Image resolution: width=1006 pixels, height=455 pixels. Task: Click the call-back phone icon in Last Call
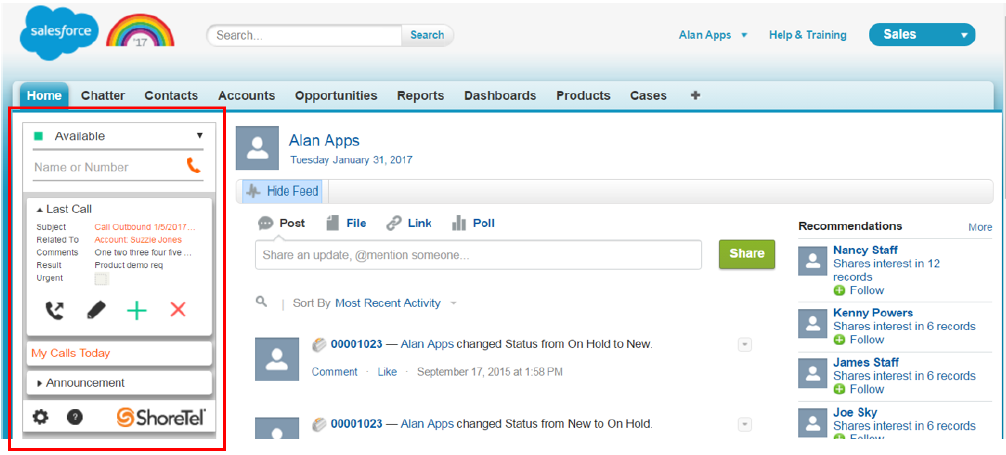55,310
